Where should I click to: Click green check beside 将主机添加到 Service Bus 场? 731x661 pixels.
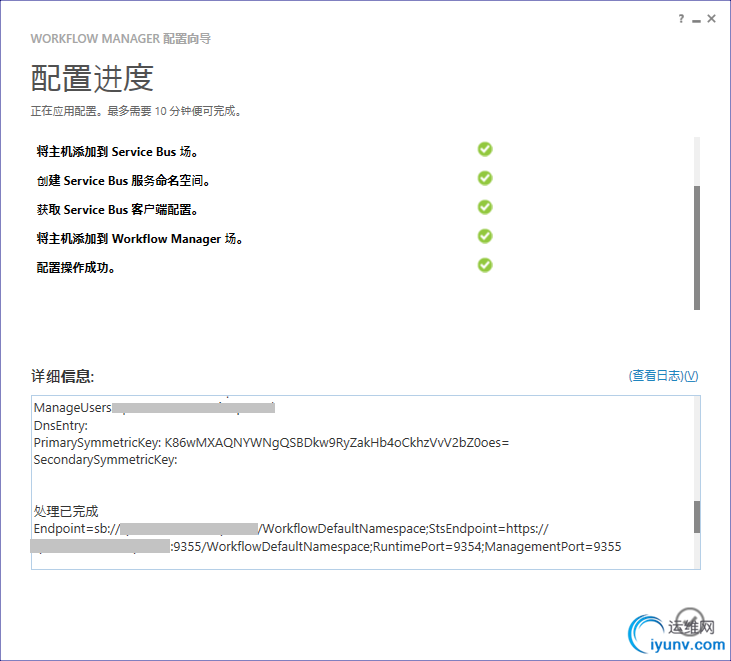point(485,149)
